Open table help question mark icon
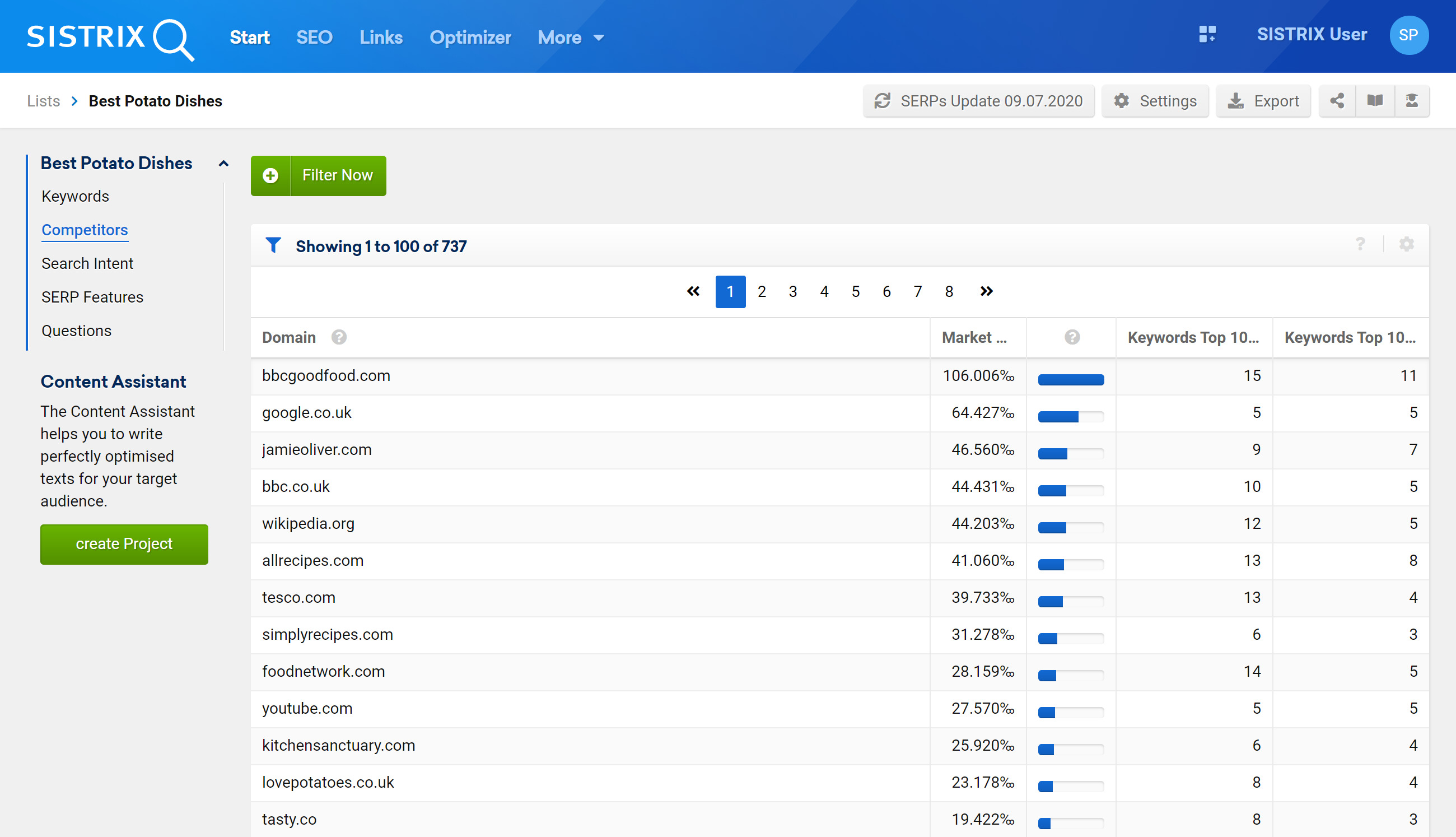 (x=1360, y=244)
